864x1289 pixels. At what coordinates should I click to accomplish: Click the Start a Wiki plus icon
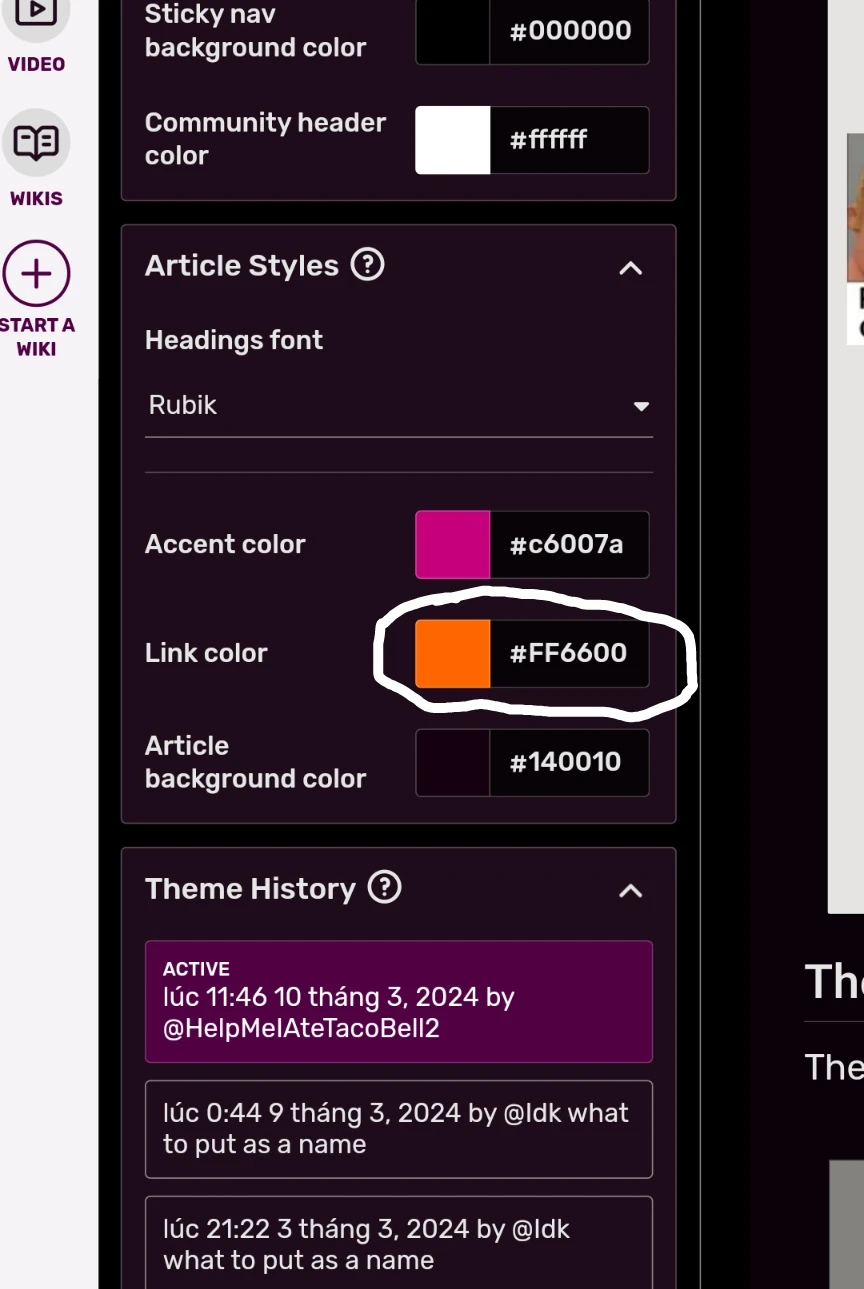click(36, 272)
